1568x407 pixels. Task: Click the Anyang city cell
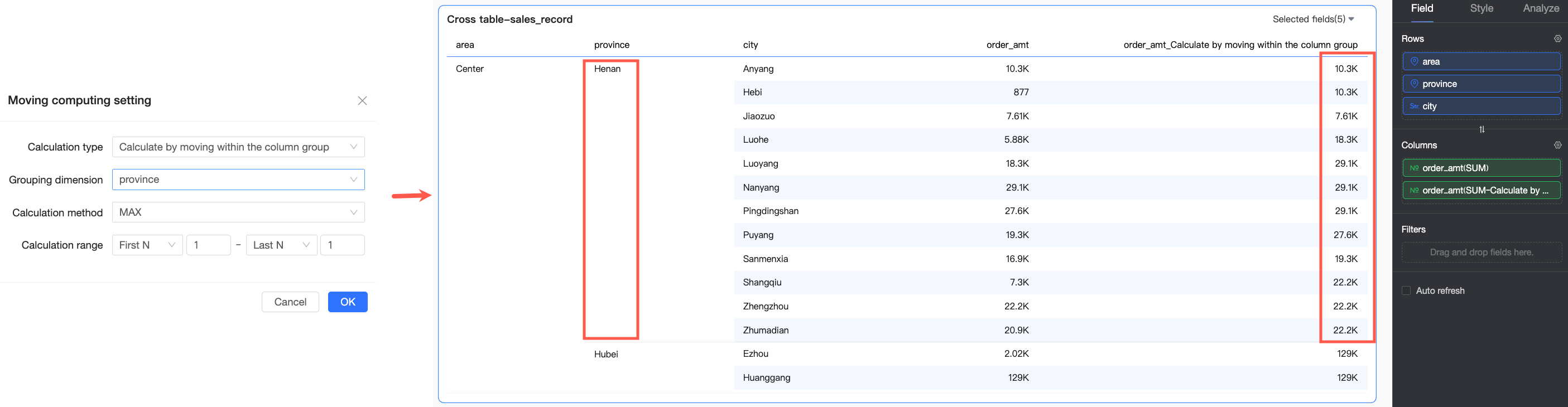(x=758, y=69)
